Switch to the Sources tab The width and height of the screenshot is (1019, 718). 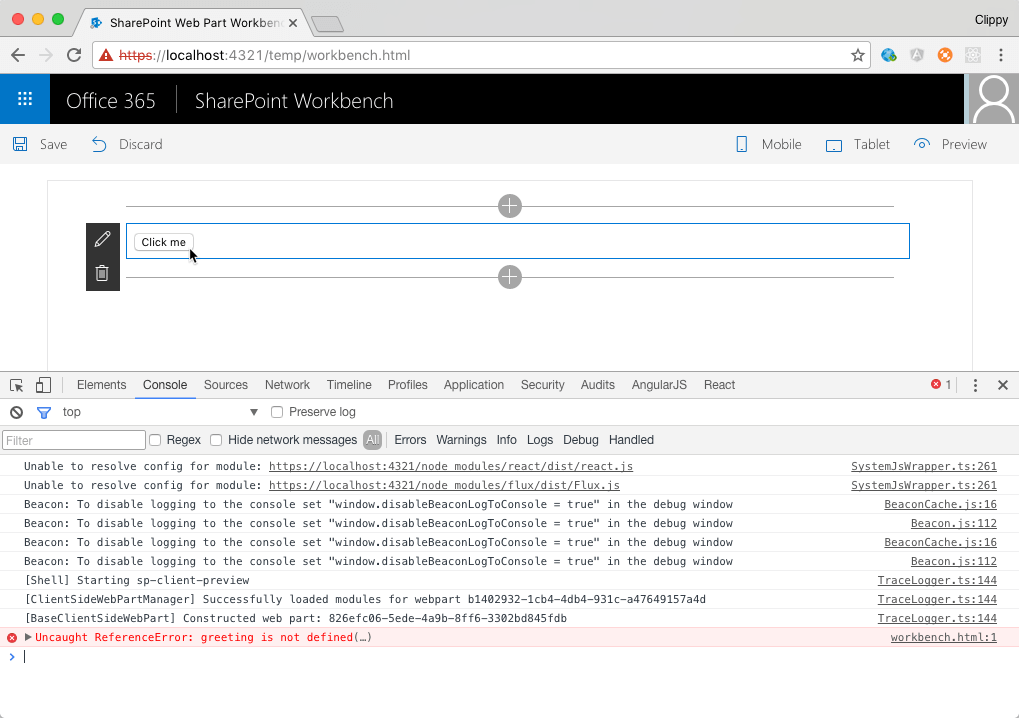[225, 384]
